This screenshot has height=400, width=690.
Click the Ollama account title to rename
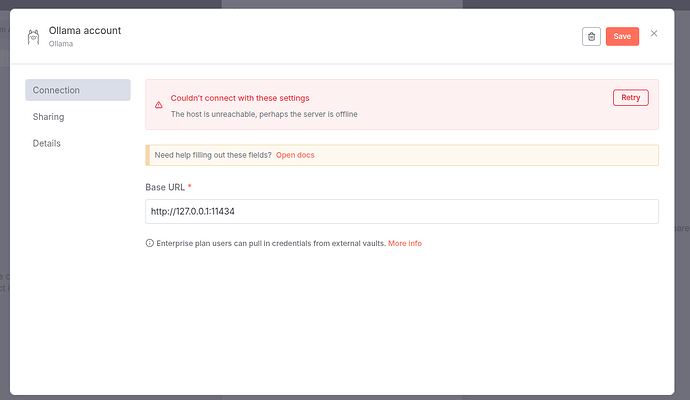85,30
